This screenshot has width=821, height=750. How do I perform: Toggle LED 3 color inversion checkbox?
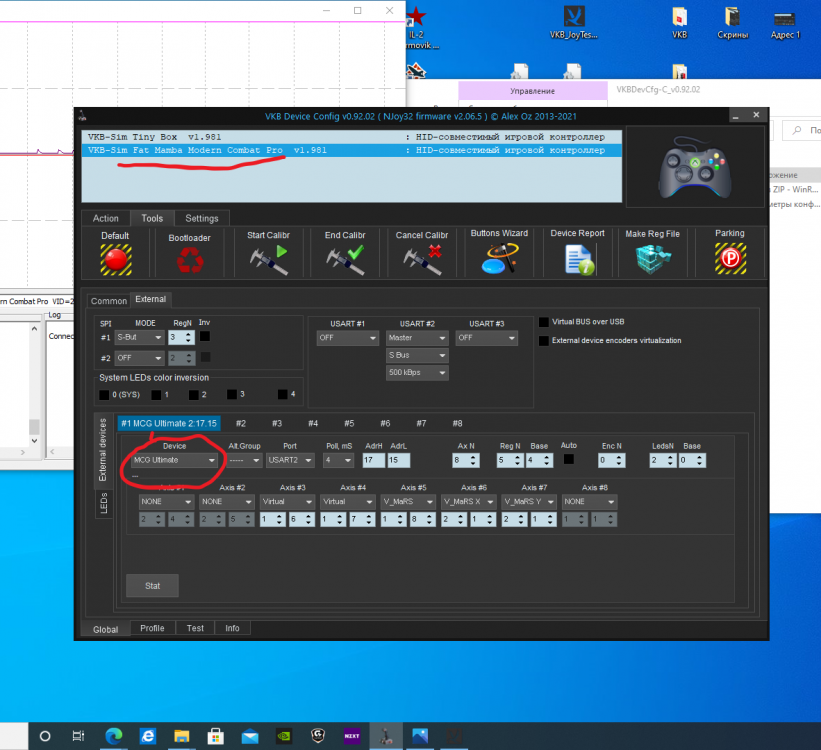tap(232, 394)
